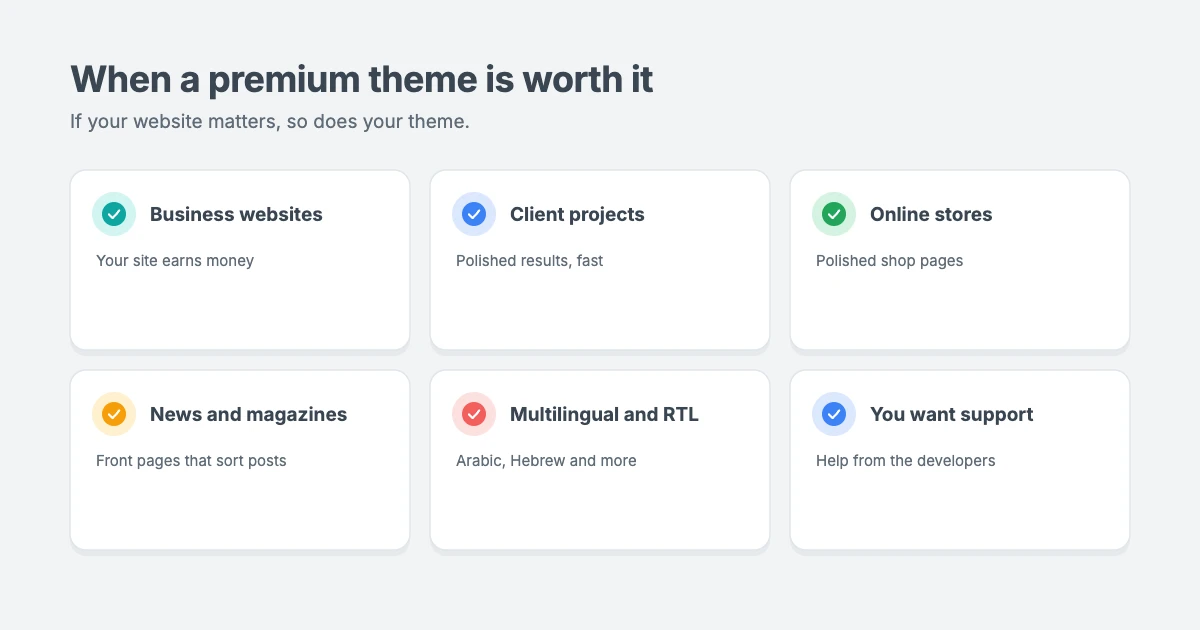Click the green checkmark icon beside Online stores
Viewport: 1200px width, 630px height.
[x=834, y=214]
